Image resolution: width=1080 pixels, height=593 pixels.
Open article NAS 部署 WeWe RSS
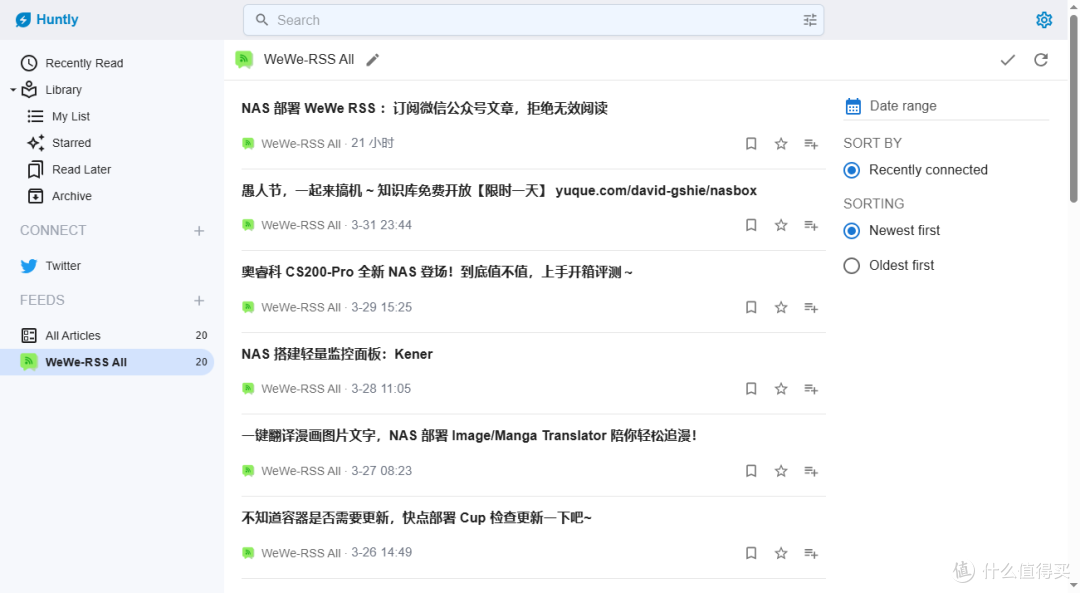[424, 108]
